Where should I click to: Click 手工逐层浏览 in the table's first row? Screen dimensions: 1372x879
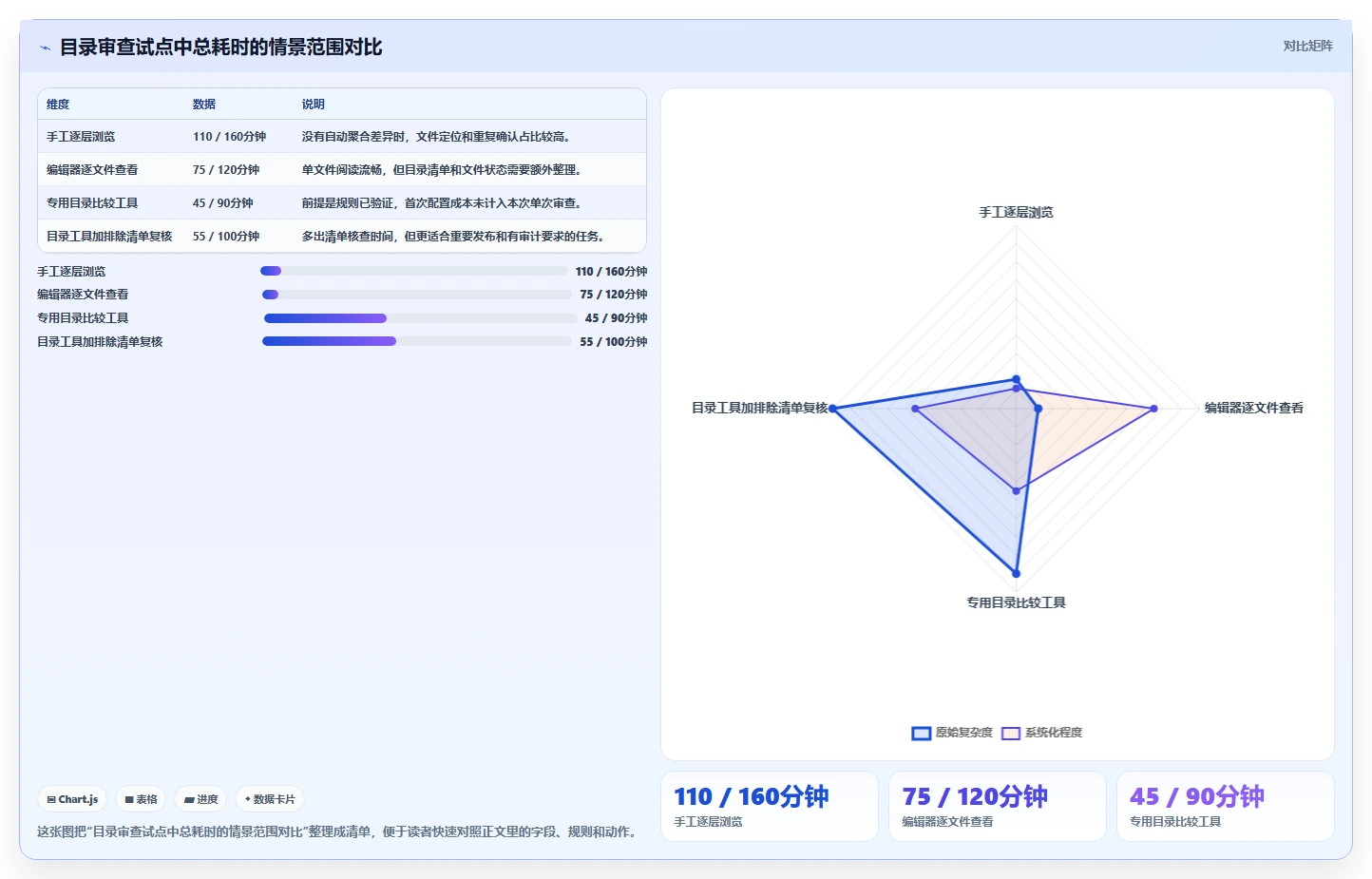(81, 137)
